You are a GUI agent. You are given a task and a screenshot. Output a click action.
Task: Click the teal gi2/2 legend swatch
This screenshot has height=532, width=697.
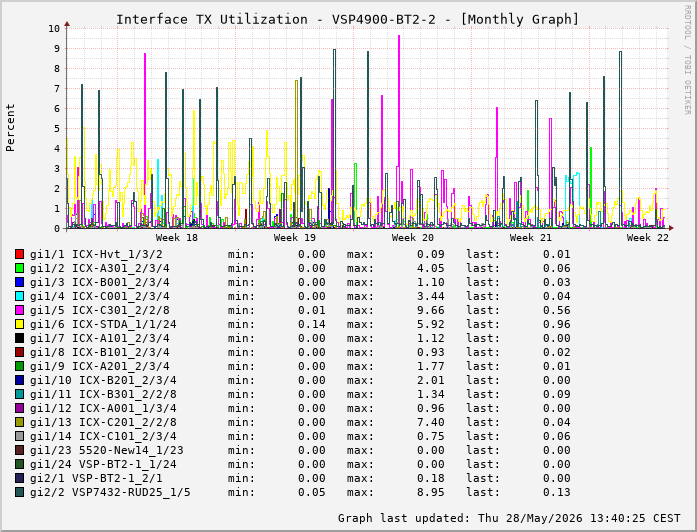click(x=19, y=492)
